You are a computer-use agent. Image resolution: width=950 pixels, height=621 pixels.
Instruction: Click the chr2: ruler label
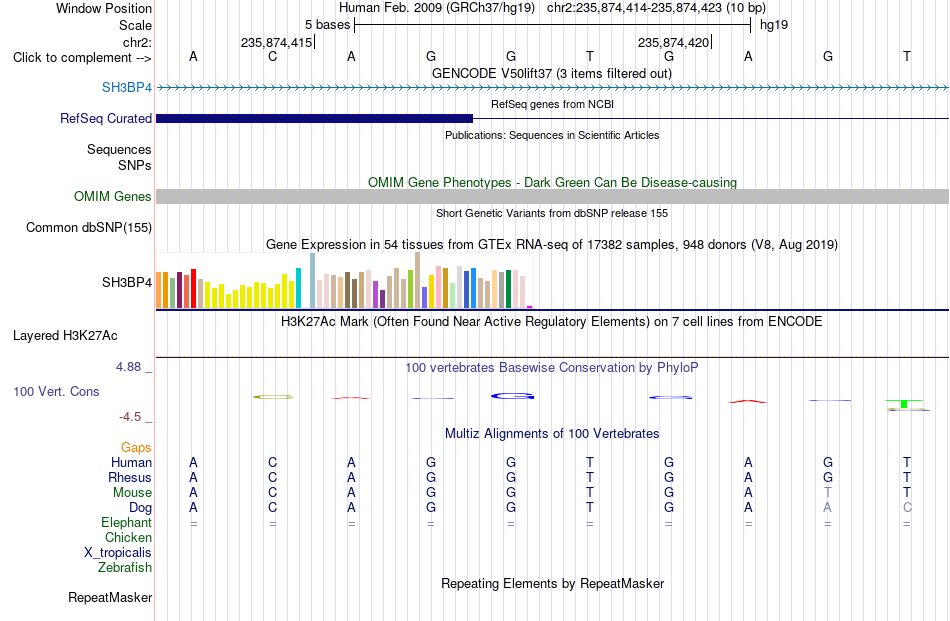coord(138,42)
